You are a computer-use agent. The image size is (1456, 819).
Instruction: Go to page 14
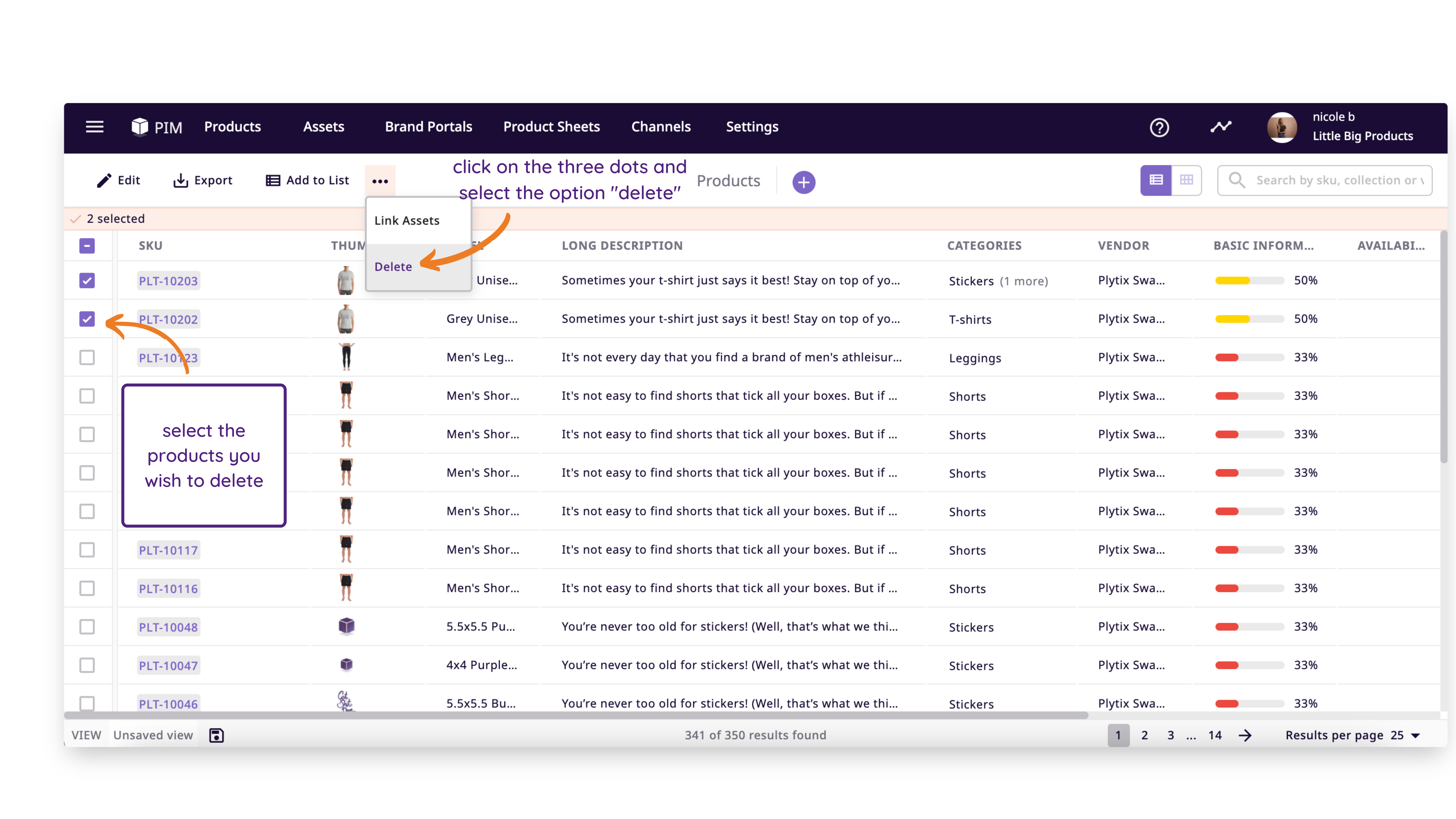tap(1215, 735)
